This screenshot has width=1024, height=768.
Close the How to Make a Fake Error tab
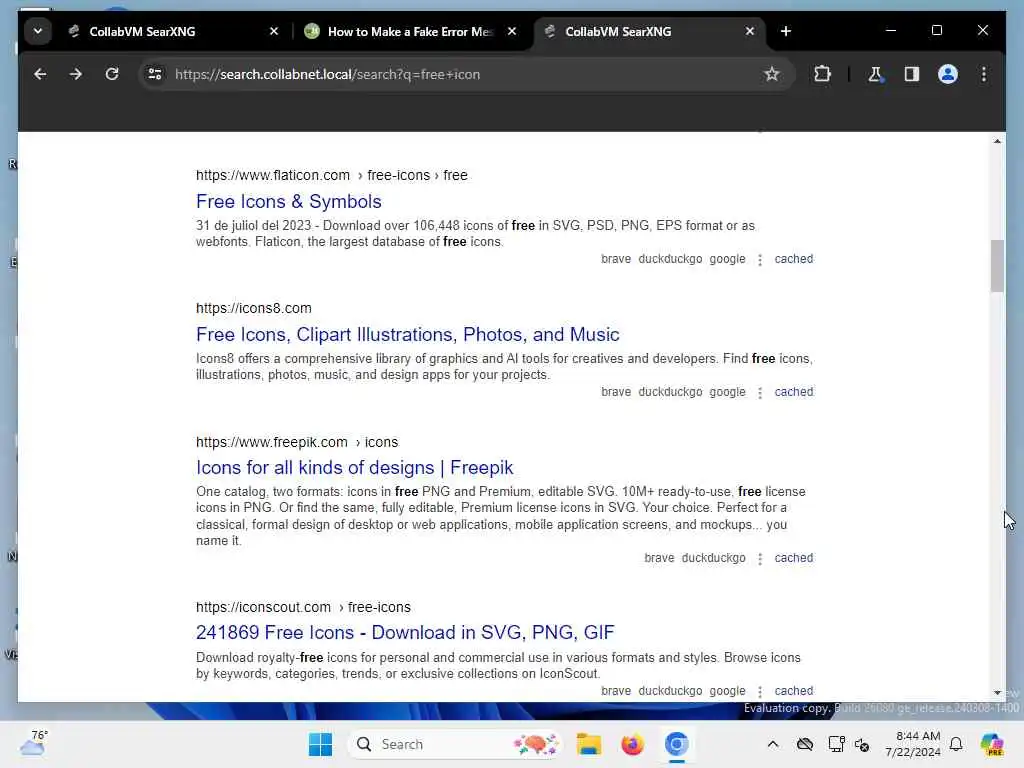[512, 31]
